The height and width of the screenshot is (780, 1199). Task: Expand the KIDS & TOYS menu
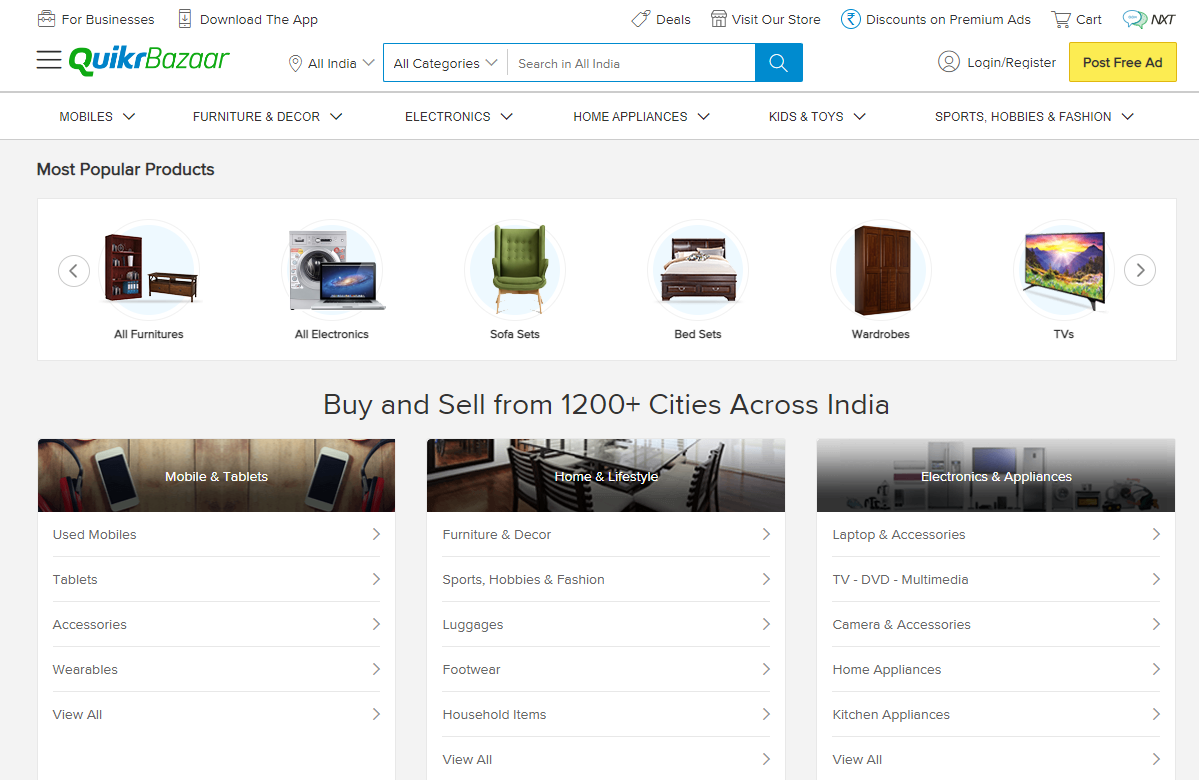(817, 116)
